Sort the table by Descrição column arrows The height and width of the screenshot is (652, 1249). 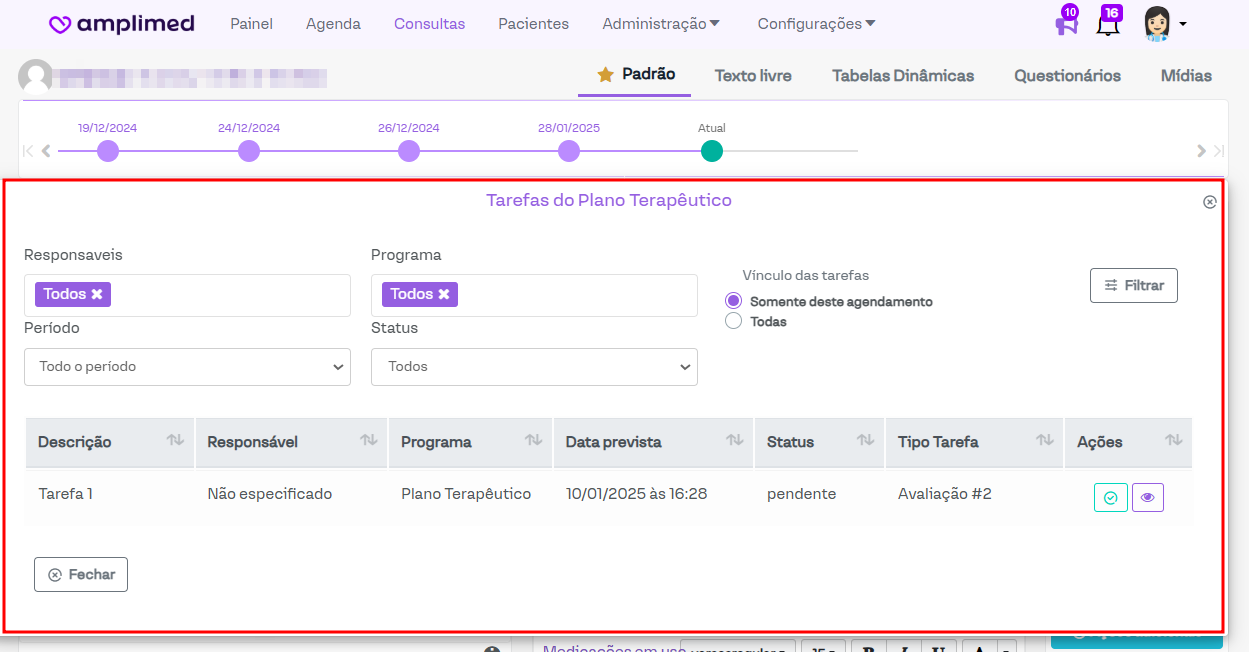pos(175,440)
